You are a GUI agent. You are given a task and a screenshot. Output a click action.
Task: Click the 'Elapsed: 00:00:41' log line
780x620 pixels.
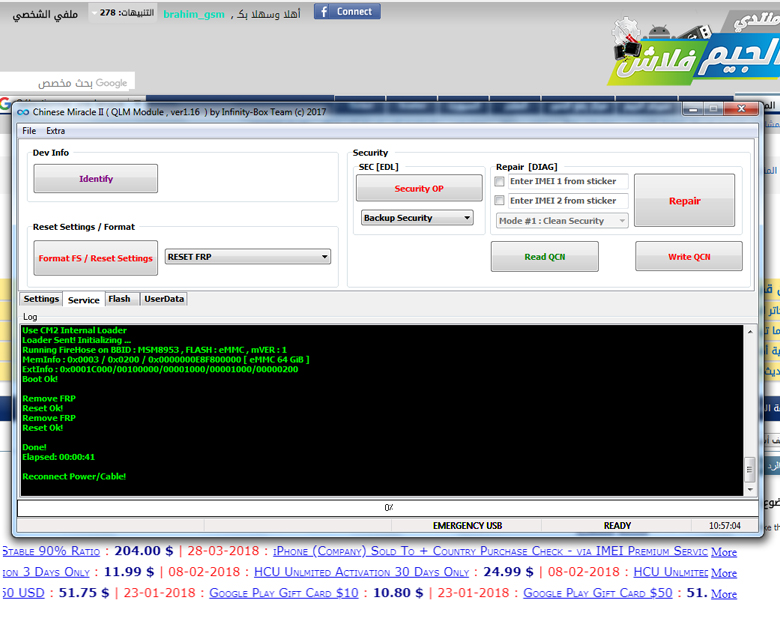coord(58,457)
